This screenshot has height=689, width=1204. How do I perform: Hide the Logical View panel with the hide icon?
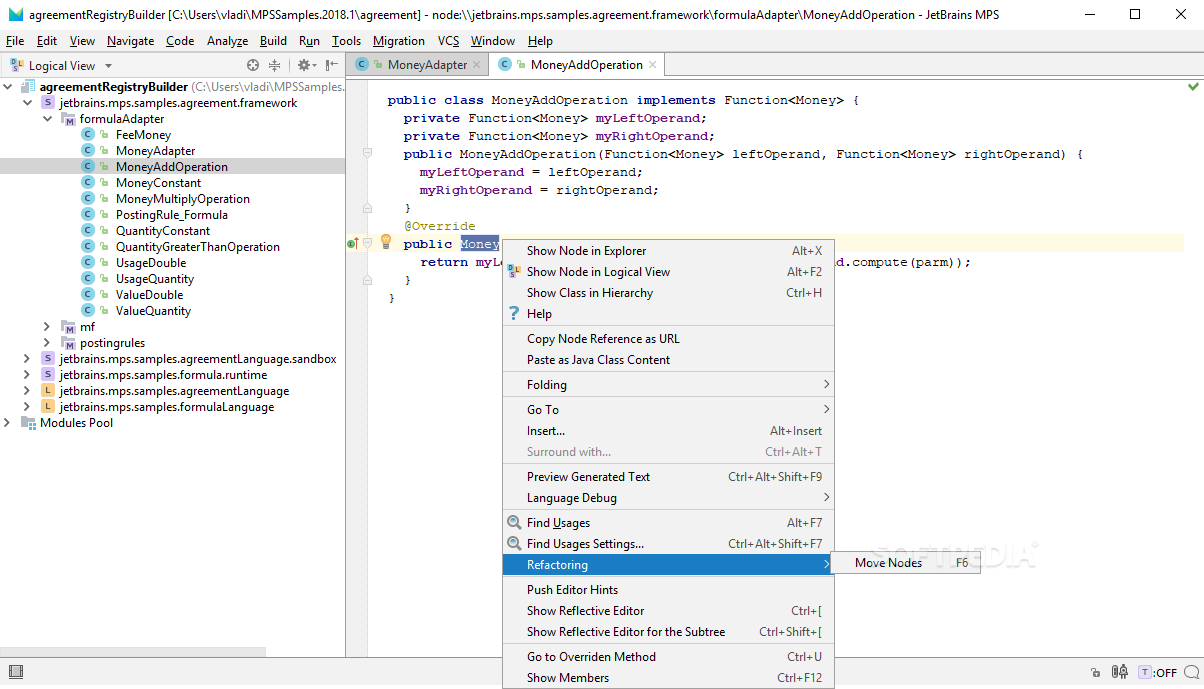click(331, 65)
